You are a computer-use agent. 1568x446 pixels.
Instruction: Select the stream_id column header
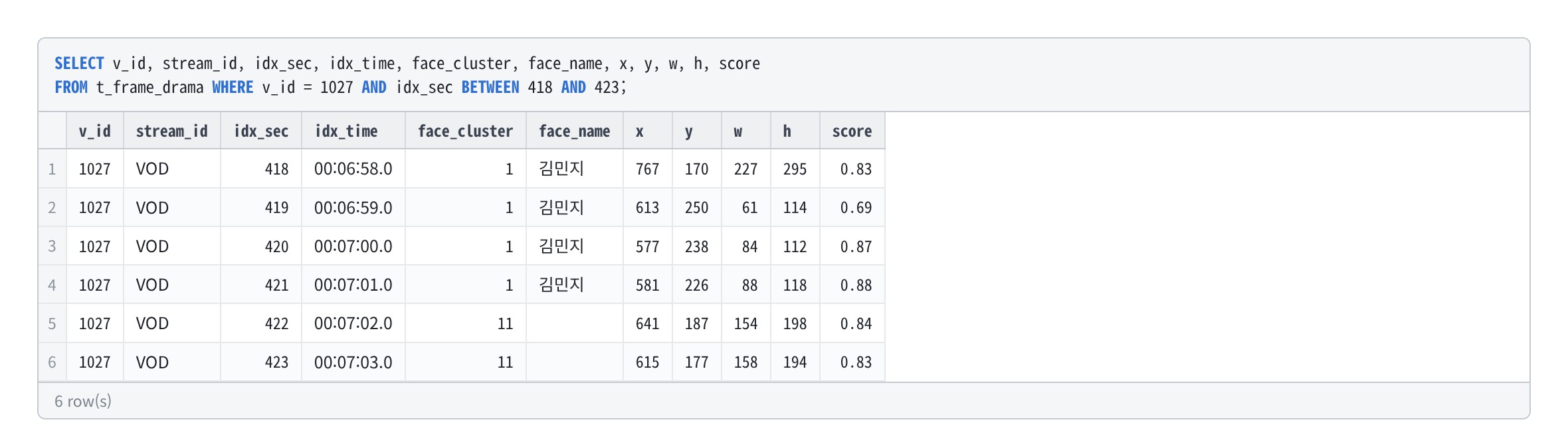point(172,131)
